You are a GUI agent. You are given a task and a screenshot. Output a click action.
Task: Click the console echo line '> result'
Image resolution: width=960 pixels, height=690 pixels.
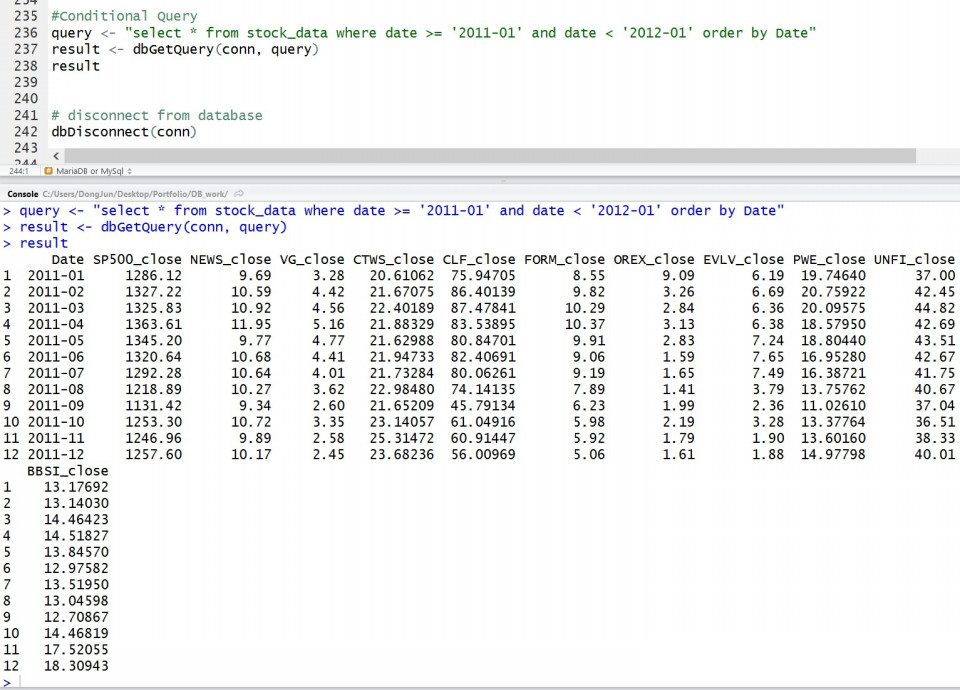36,243
